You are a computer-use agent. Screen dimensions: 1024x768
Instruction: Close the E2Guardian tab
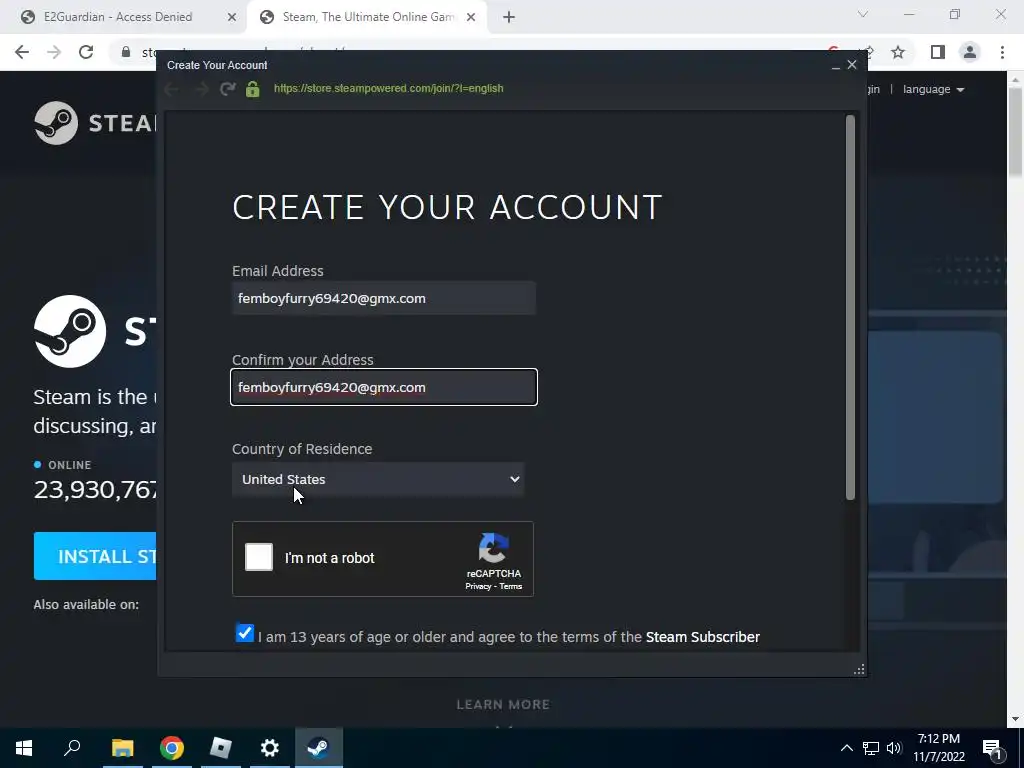tap(232, 18)
